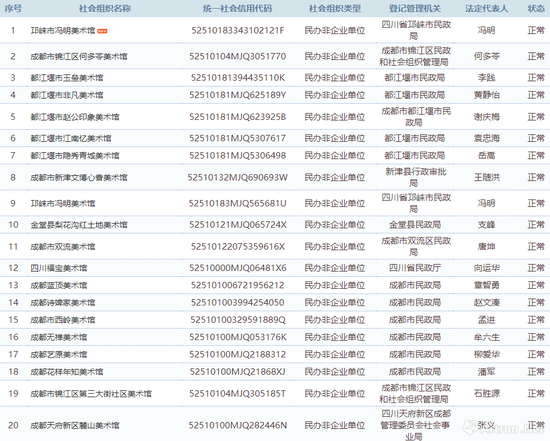
Task: Click 四川省民政厅 registration authority
Action: pyautogui.click(x=415, y=268)
